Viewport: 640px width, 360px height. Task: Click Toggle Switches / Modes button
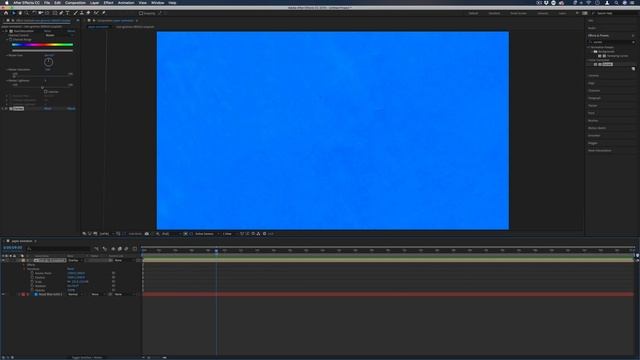pyautogui.click(x=87, y=357)
